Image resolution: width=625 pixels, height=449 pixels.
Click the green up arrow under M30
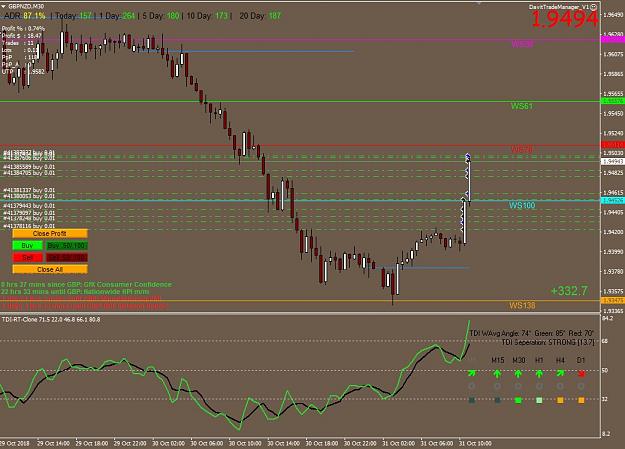[518, 374]
